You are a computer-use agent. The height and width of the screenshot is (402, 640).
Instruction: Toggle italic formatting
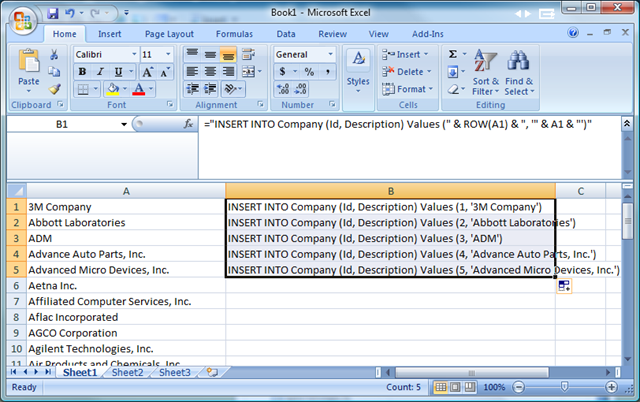click(x=100, y=72)
